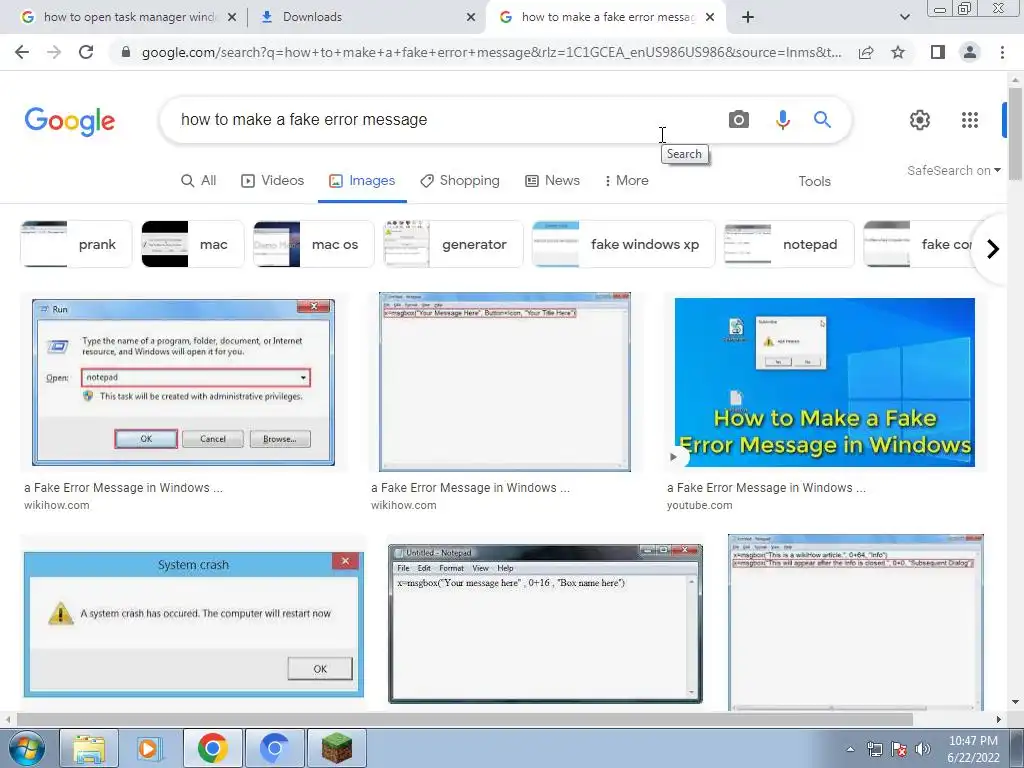Switch to the task manager search tab
Image resolution: width=1024 pixels, height=768 pixels.
tap(129, 17)
